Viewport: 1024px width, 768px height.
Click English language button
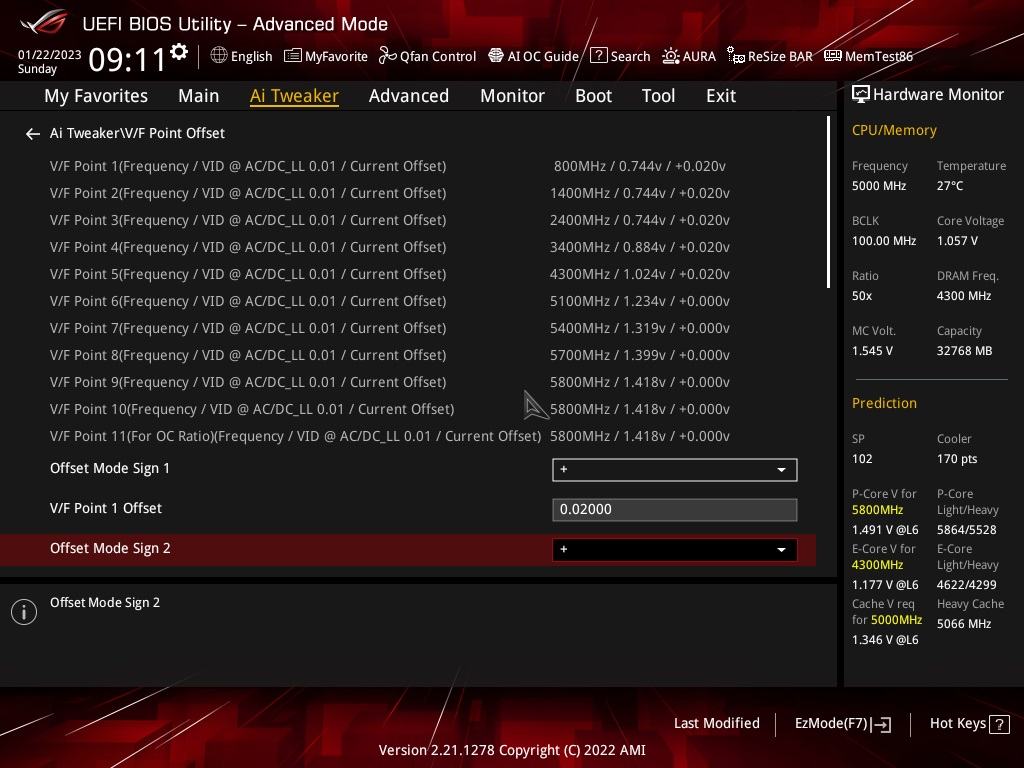241,56
